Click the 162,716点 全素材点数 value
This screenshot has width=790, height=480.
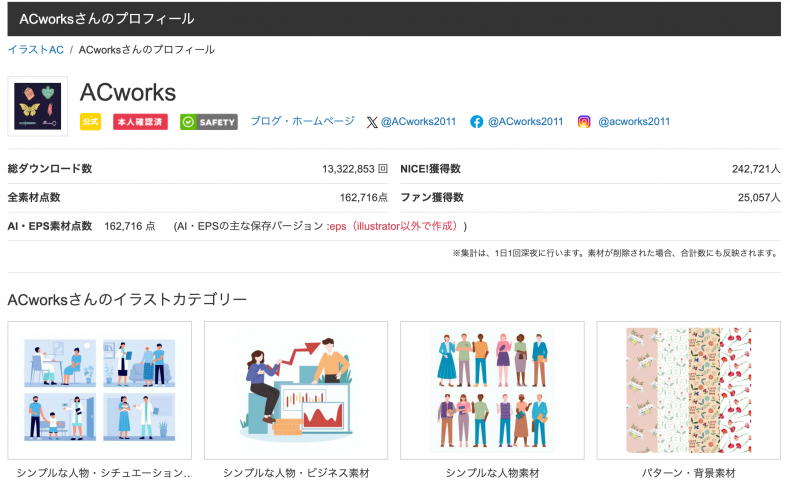[363, 197]
